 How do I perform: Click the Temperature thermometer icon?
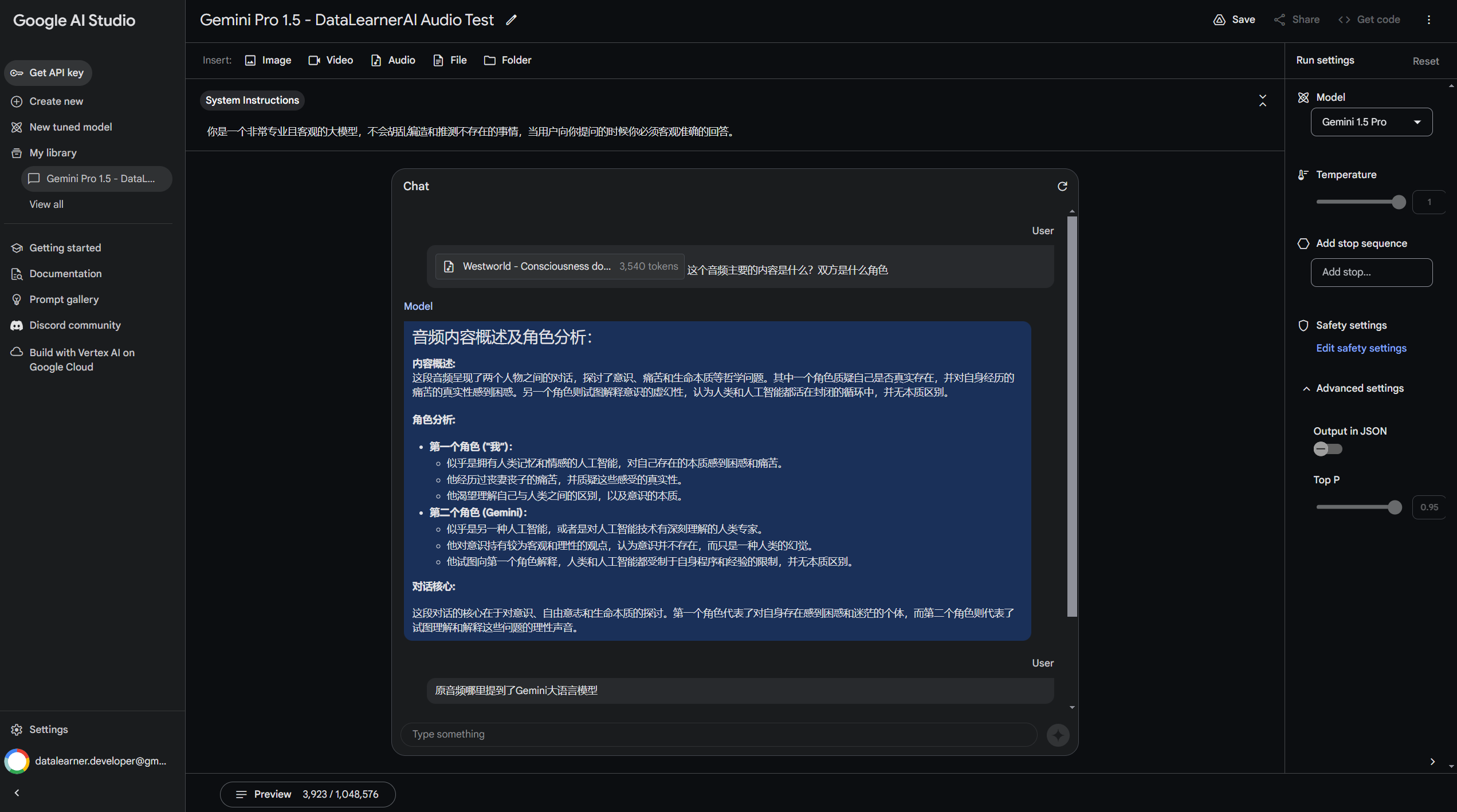pos(1303,175)
